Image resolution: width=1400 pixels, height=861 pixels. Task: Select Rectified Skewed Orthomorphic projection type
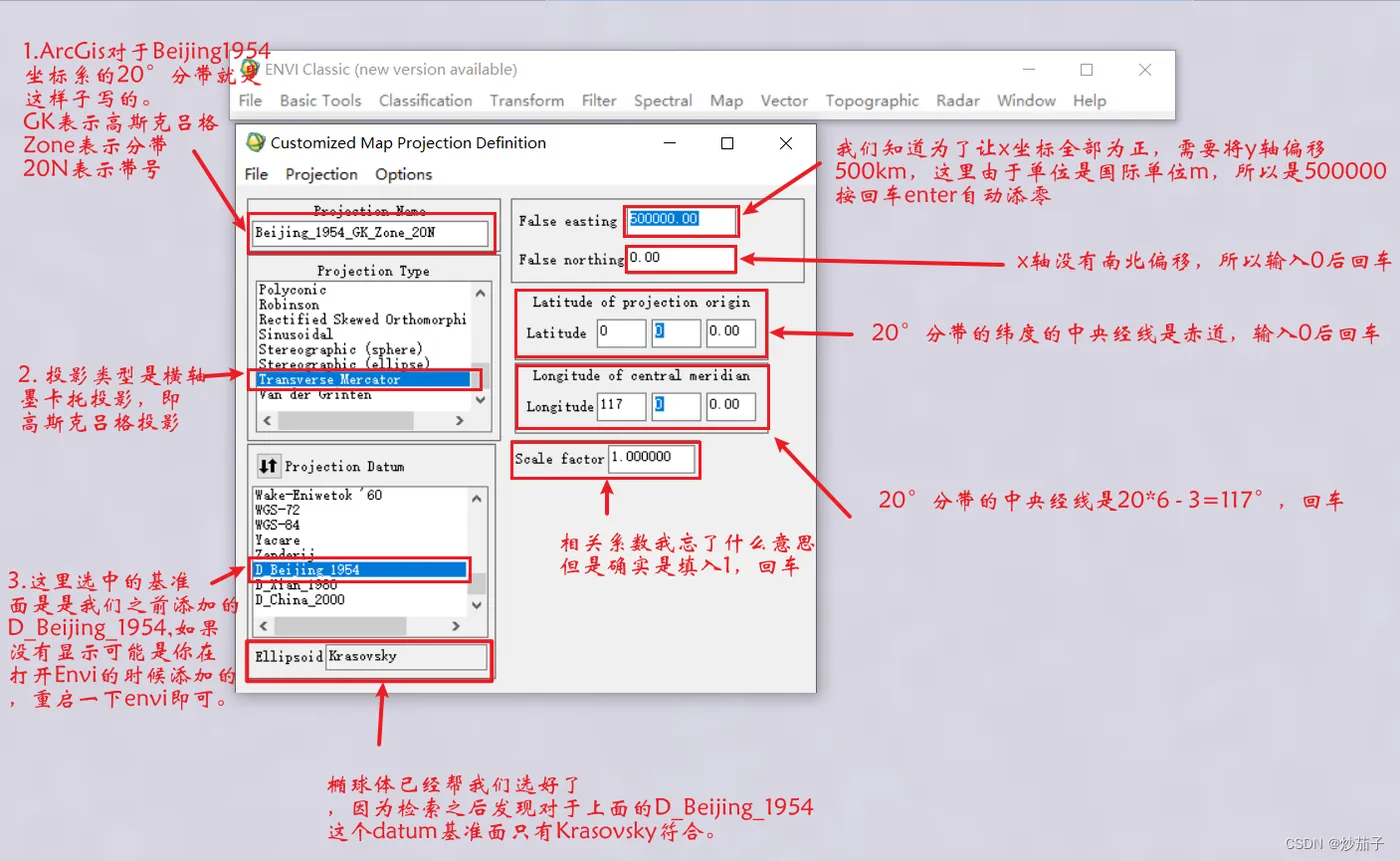click(x=362, y=319)
